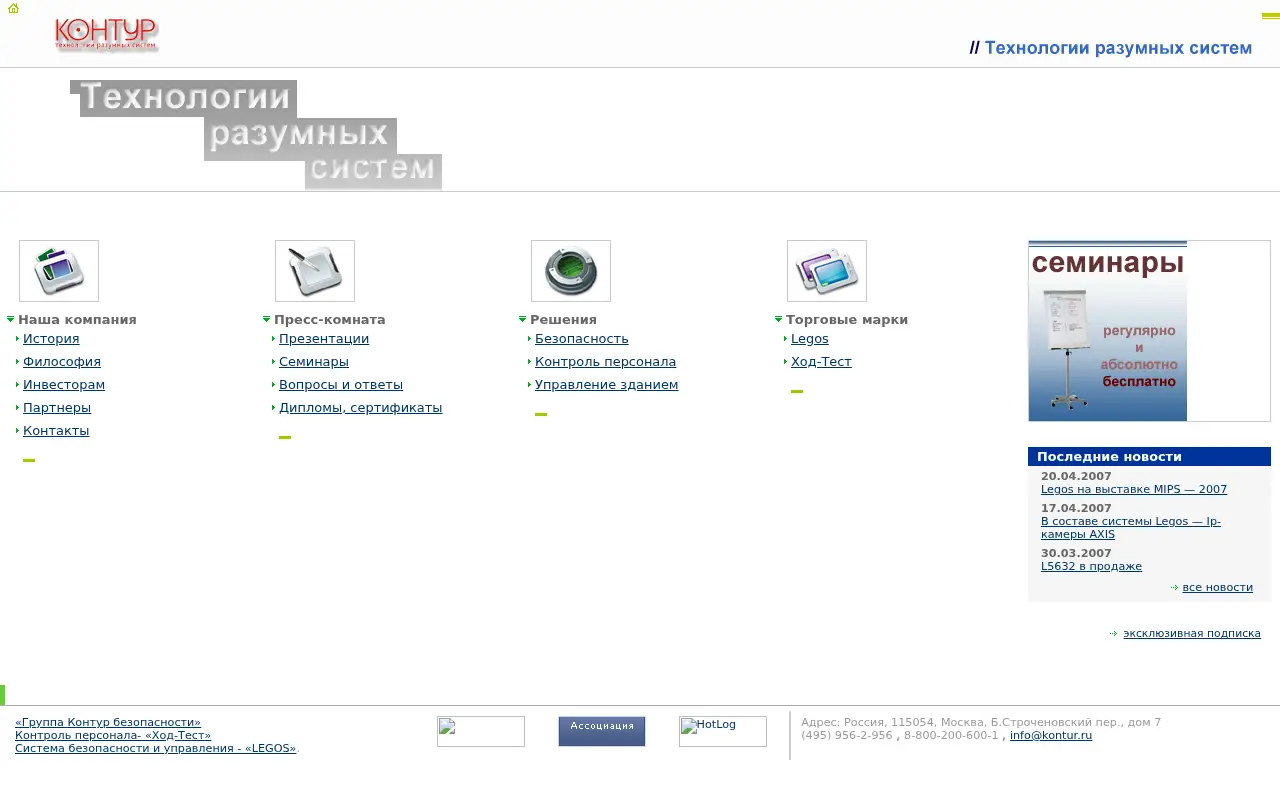This screenshot has width=1280, height=800.
Task: Collapse the Торговые марки green arrow
Action: [779, 320]
